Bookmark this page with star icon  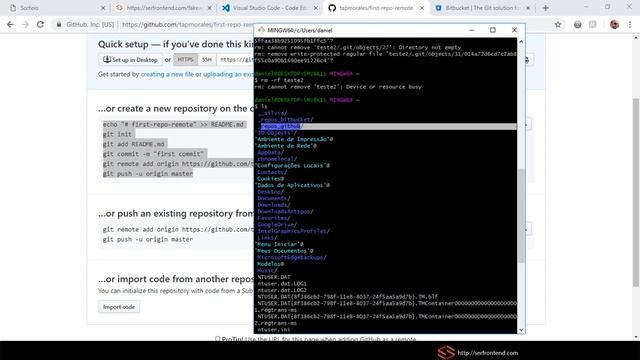pos(558,24)
